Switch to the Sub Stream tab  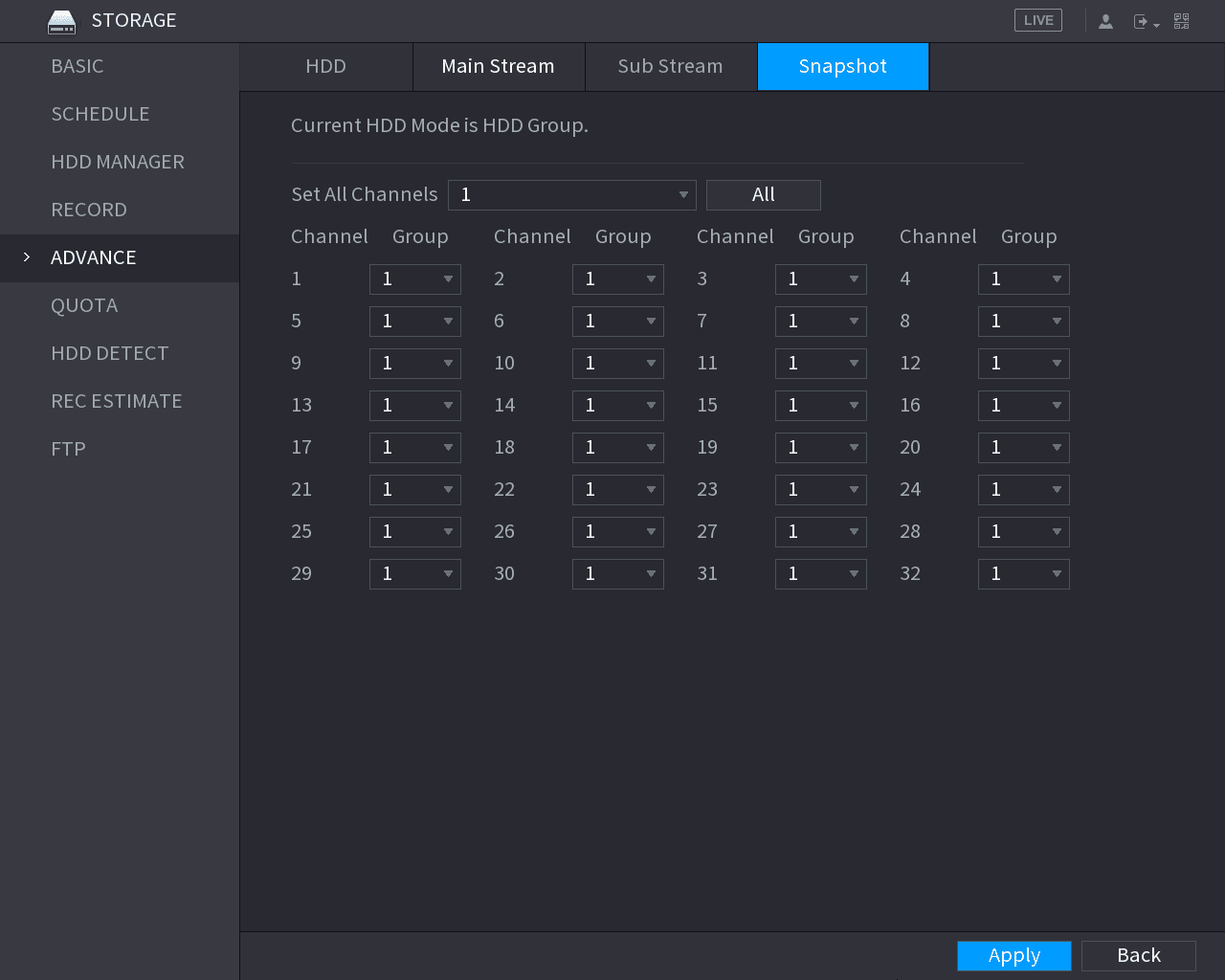click(x=671, y=66)
